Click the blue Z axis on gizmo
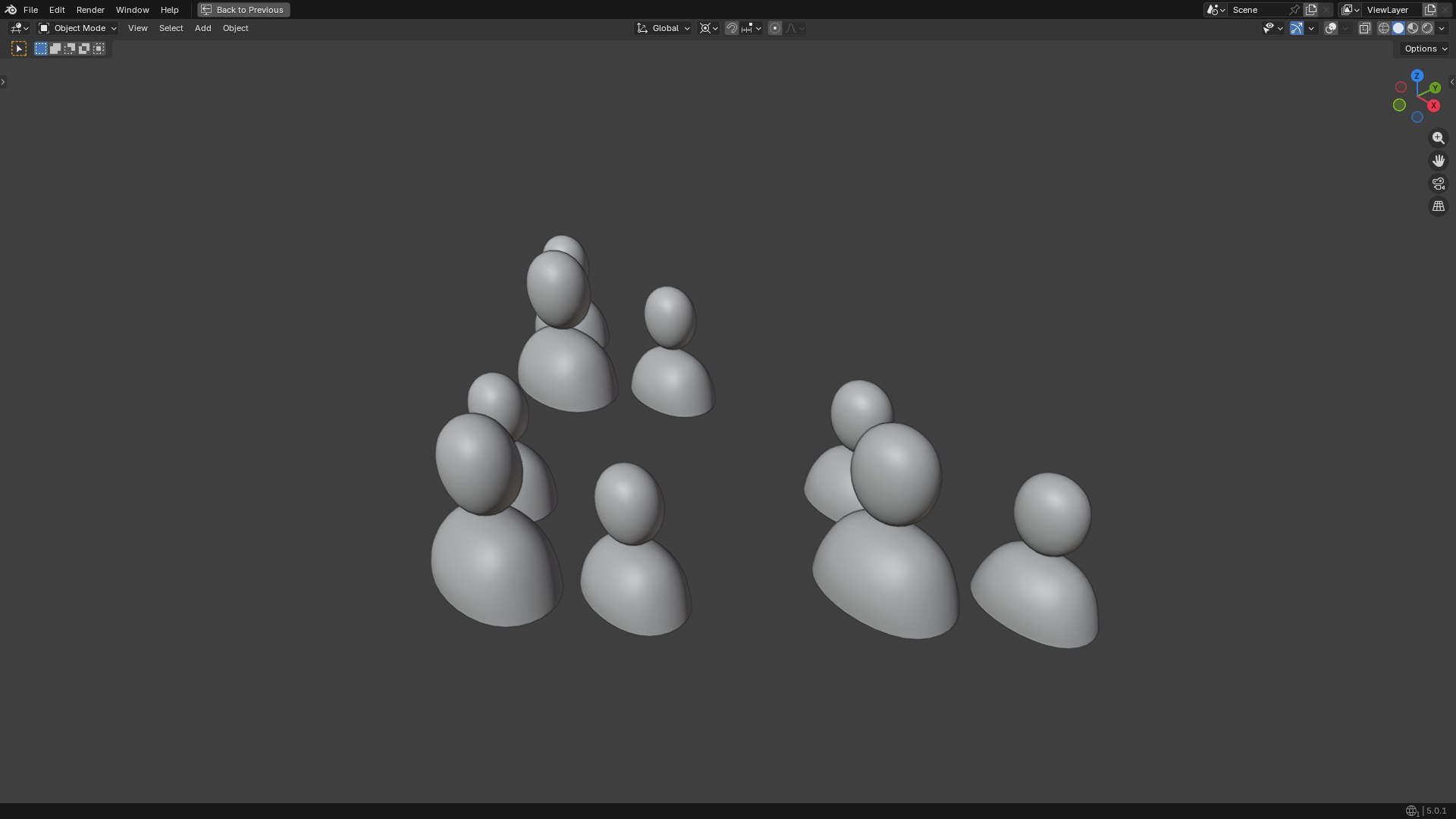The width and height of the screenshot is (1456, 819). pos(1417,76)
